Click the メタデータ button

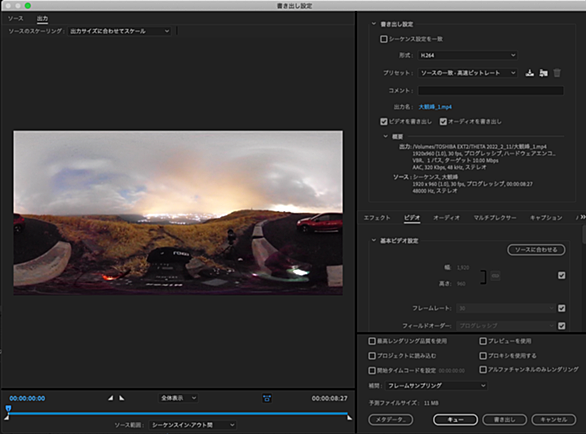(391, 419)
